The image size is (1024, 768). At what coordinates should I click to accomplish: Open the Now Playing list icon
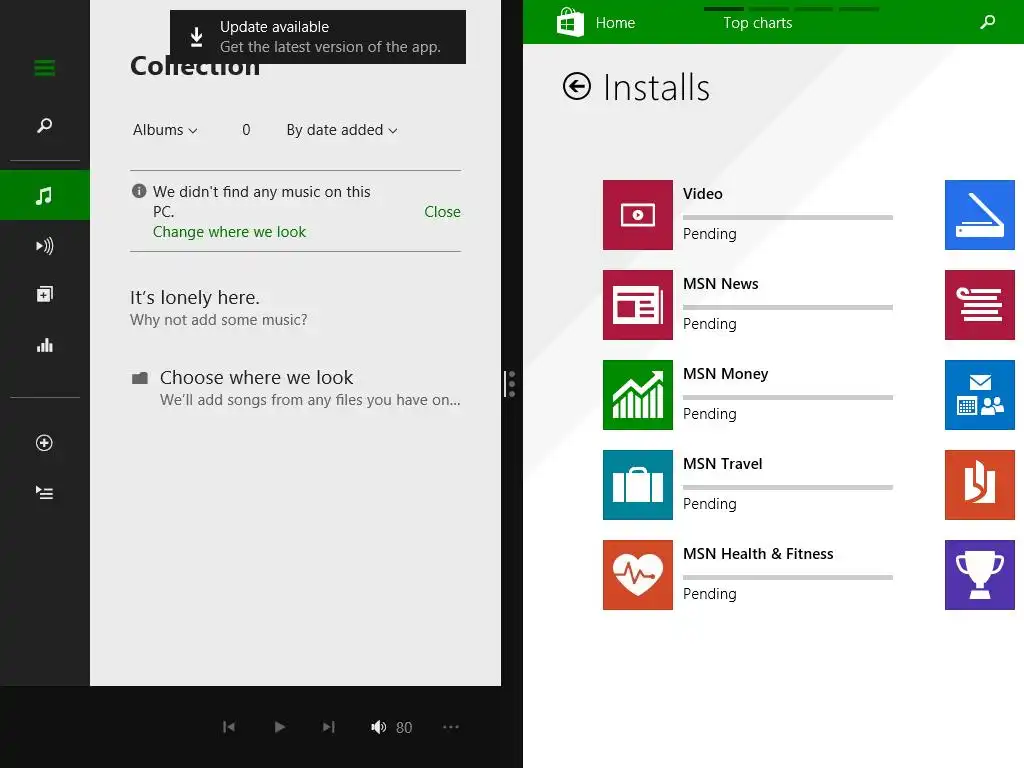pos(44,492)
